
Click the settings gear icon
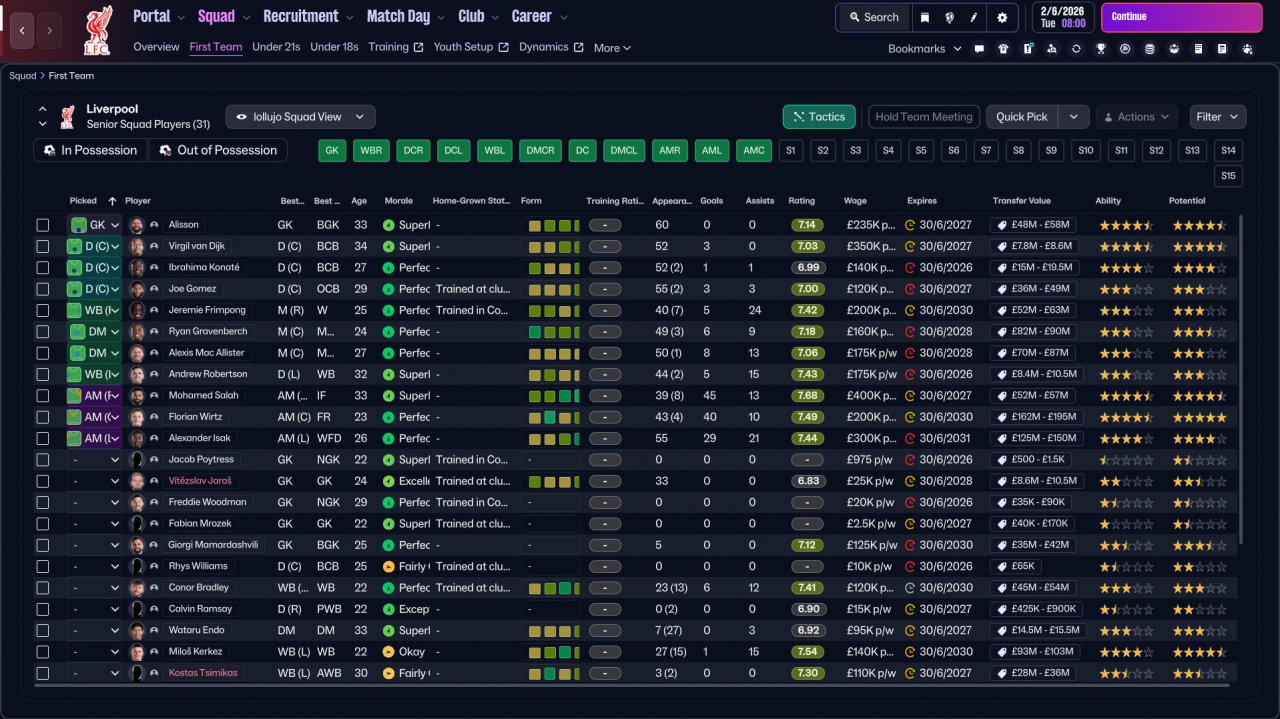[1002, 17]
